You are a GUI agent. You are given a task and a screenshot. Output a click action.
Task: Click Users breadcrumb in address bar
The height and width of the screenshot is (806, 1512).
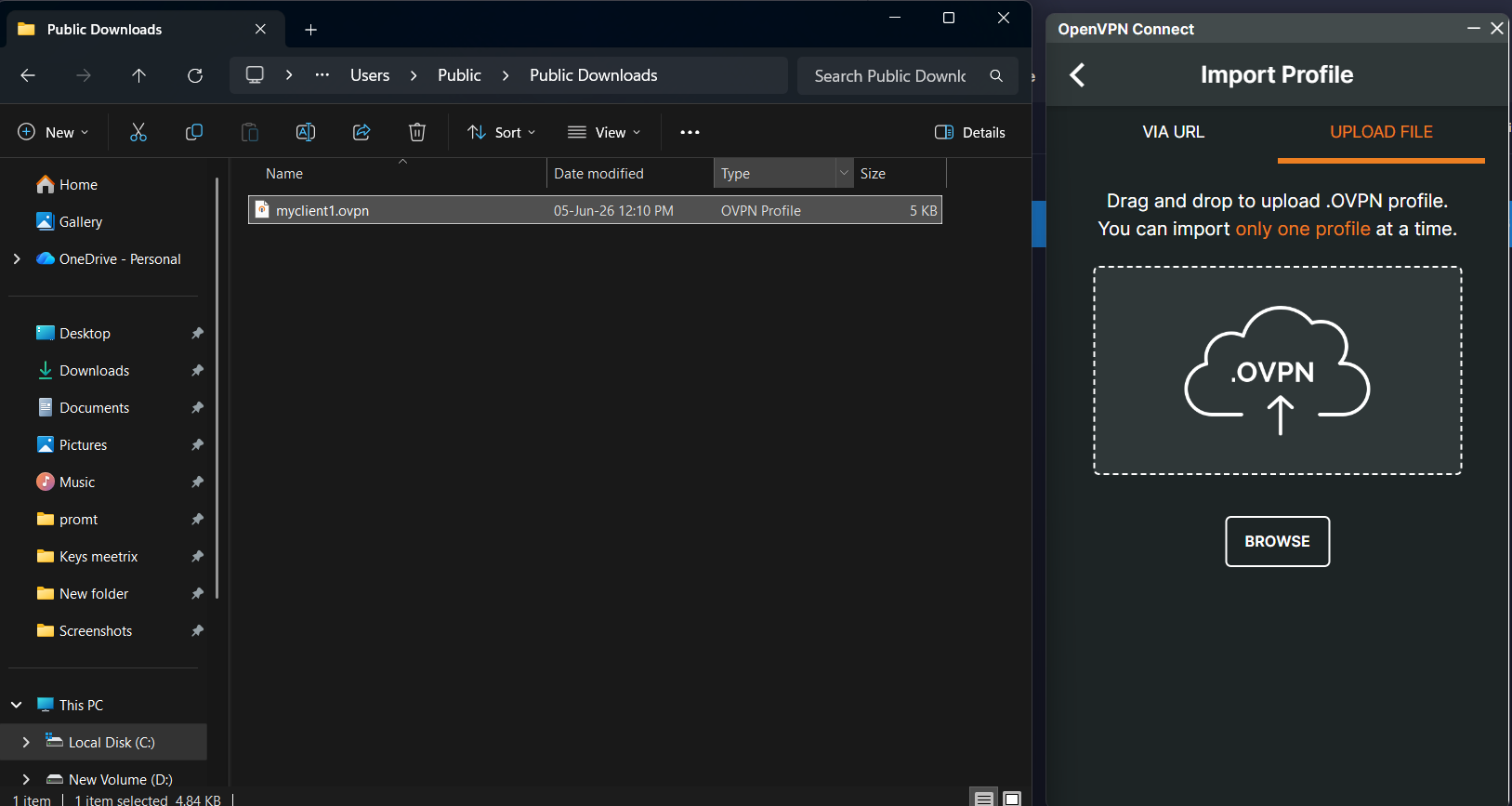pyautogui.click(x=370, y=75)
